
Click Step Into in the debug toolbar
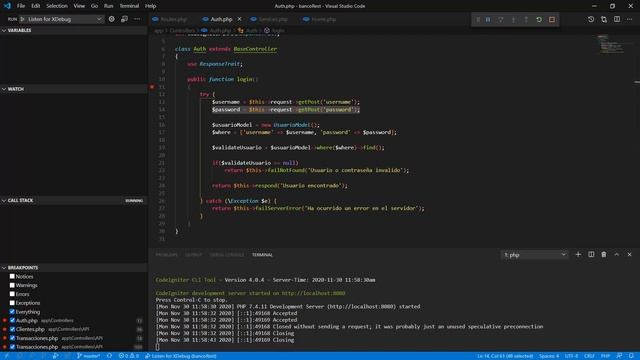[x=513, y=20]
